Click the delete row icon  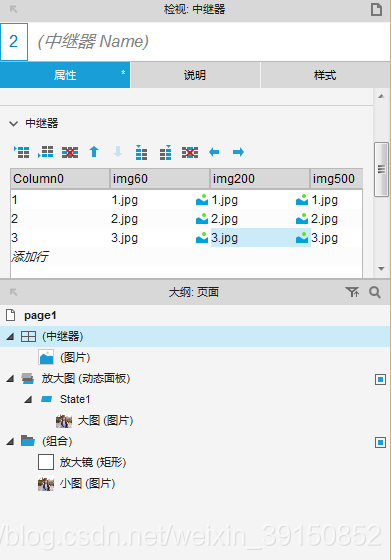pos(70,152)
